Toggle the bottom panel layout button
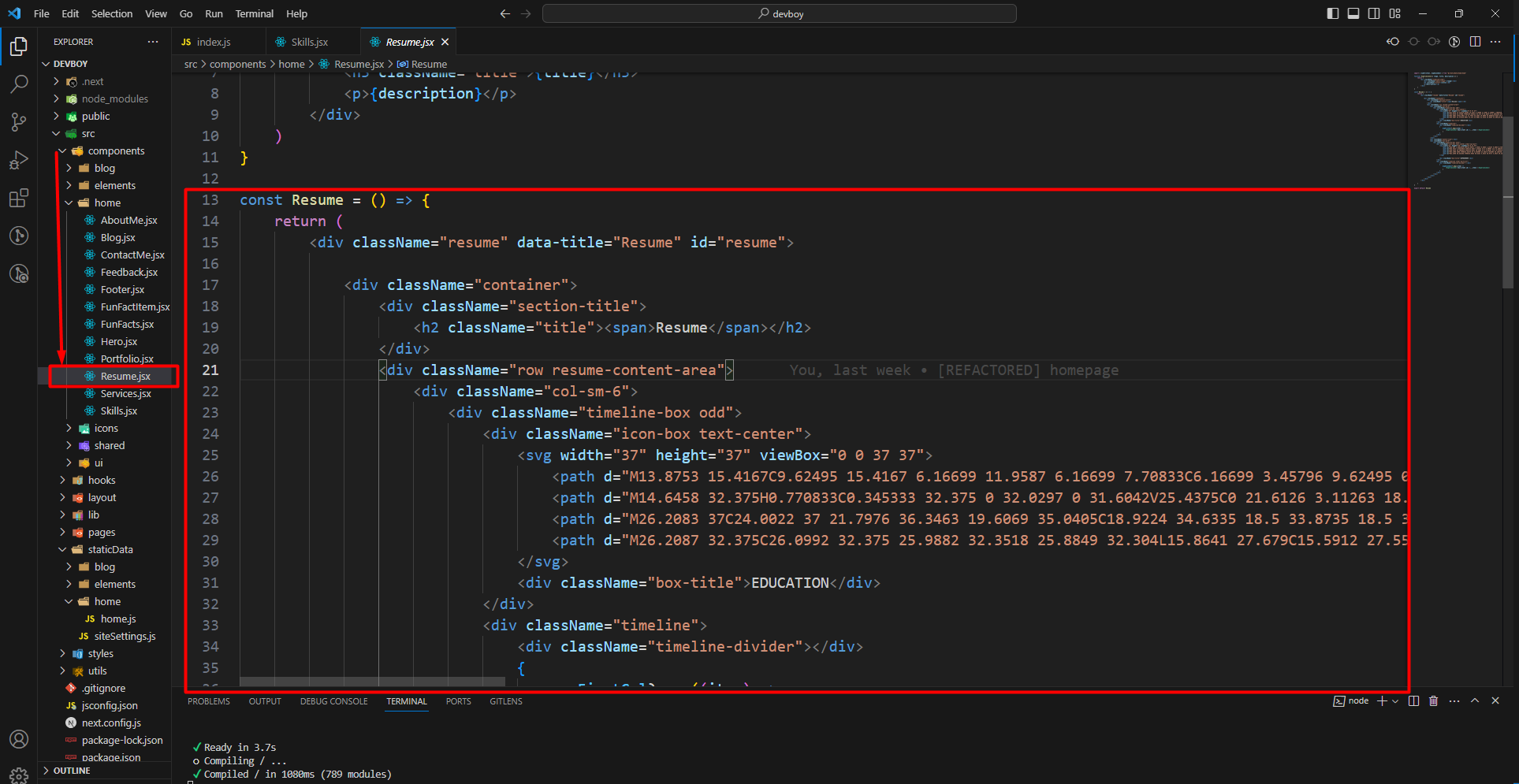Image resolution: width=1519 pixels, height=784 pixels. tap(1353, 13)
